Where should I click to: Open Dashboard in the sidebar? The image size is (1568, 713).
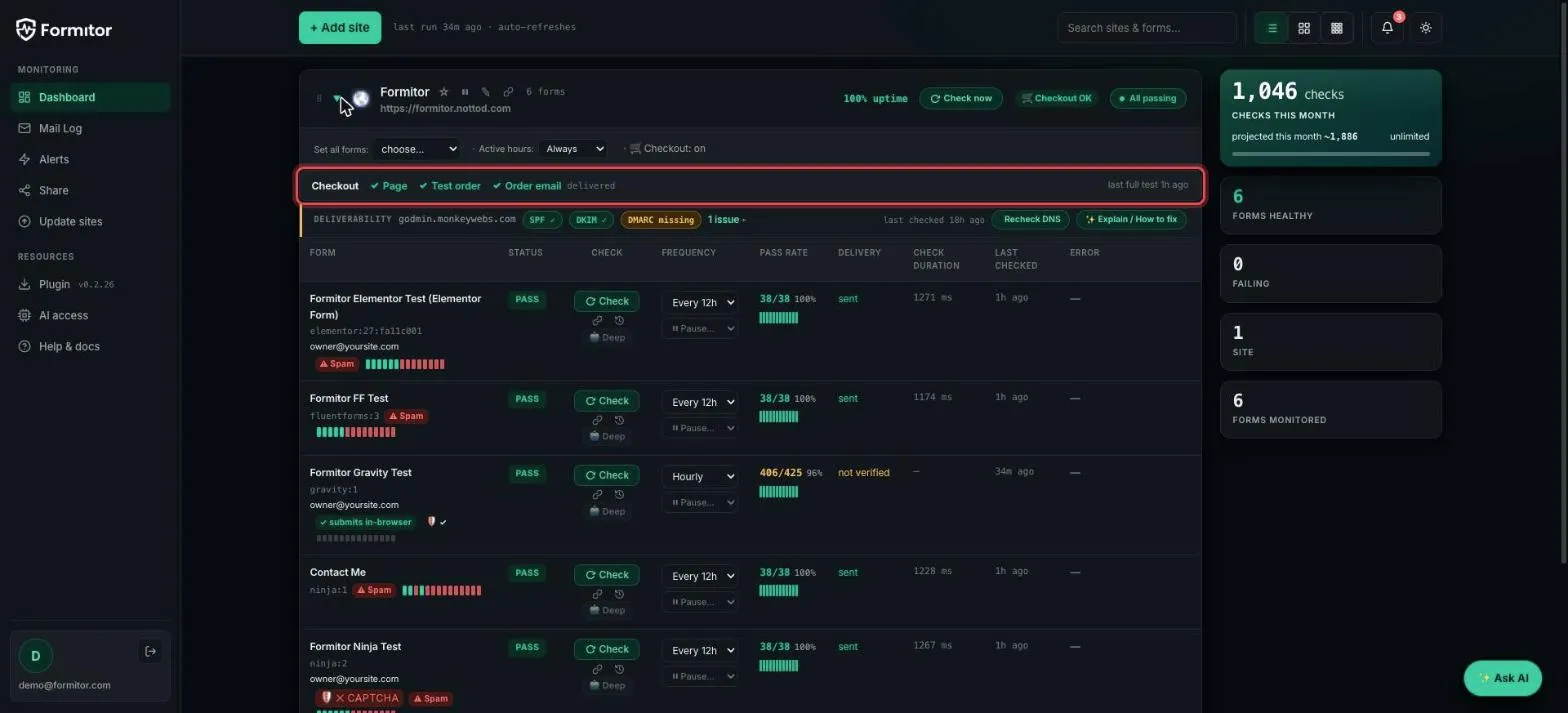click(x=90, y=98)
